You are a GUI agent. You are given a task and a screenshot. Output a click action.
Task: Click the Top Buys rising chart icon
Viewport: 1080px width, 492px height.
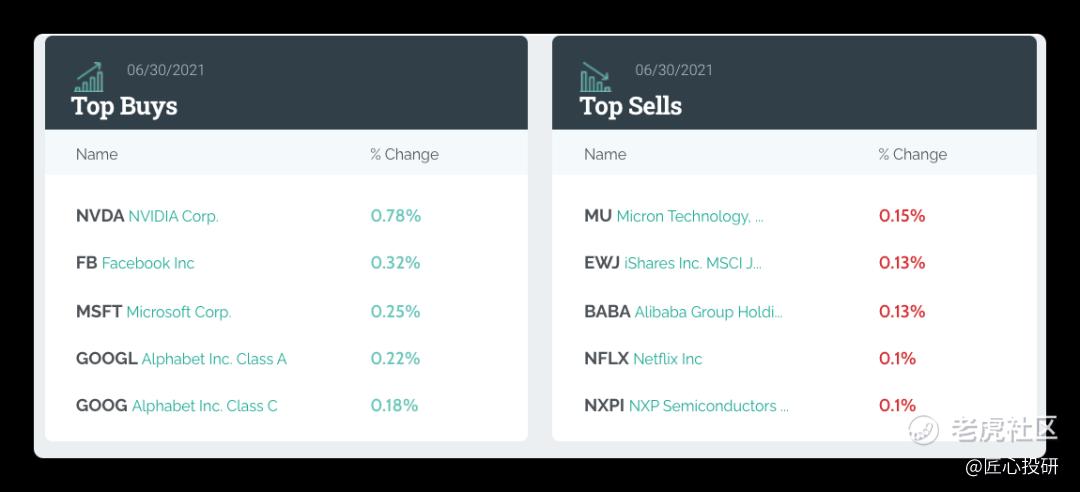(x=89, y=76)
